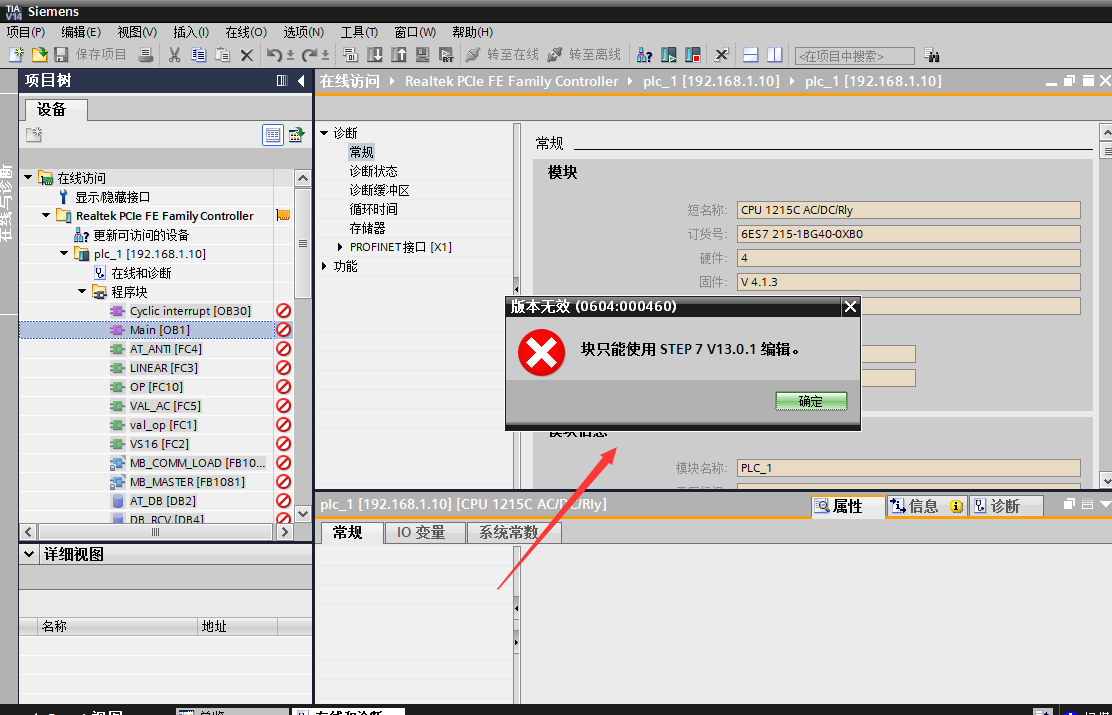Click the Cut scissors icon in toolbar
The height and width of the screenshot is (715, 1112).
point(174,55)
